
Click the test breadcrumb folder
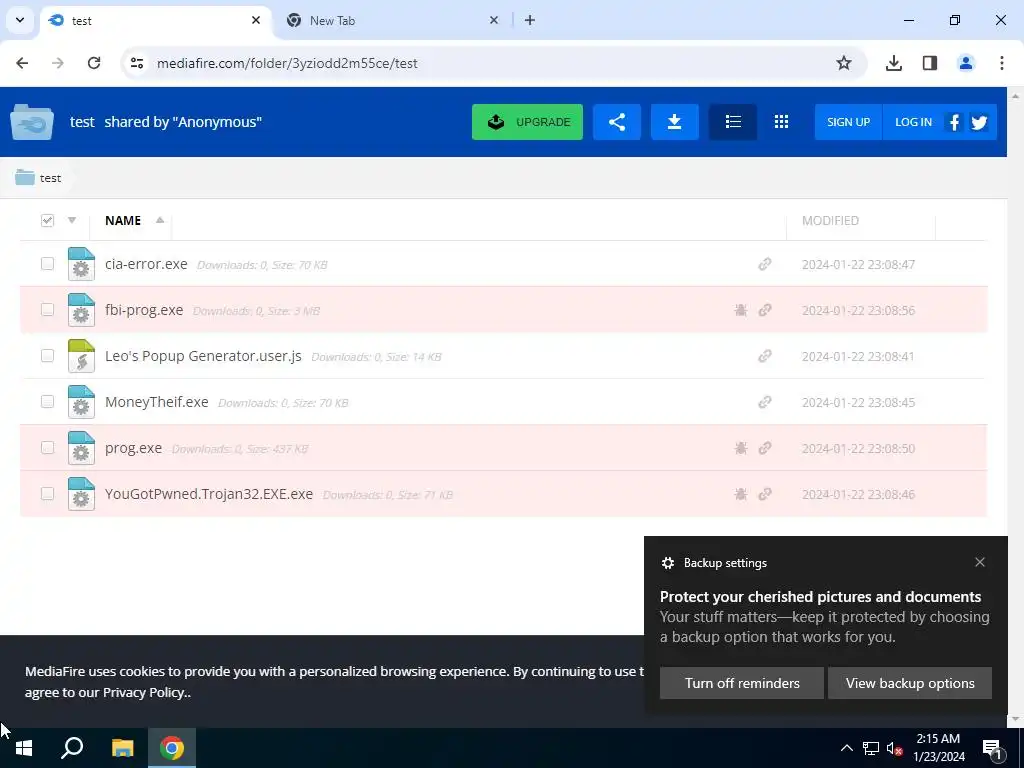(x=39, y=178)
